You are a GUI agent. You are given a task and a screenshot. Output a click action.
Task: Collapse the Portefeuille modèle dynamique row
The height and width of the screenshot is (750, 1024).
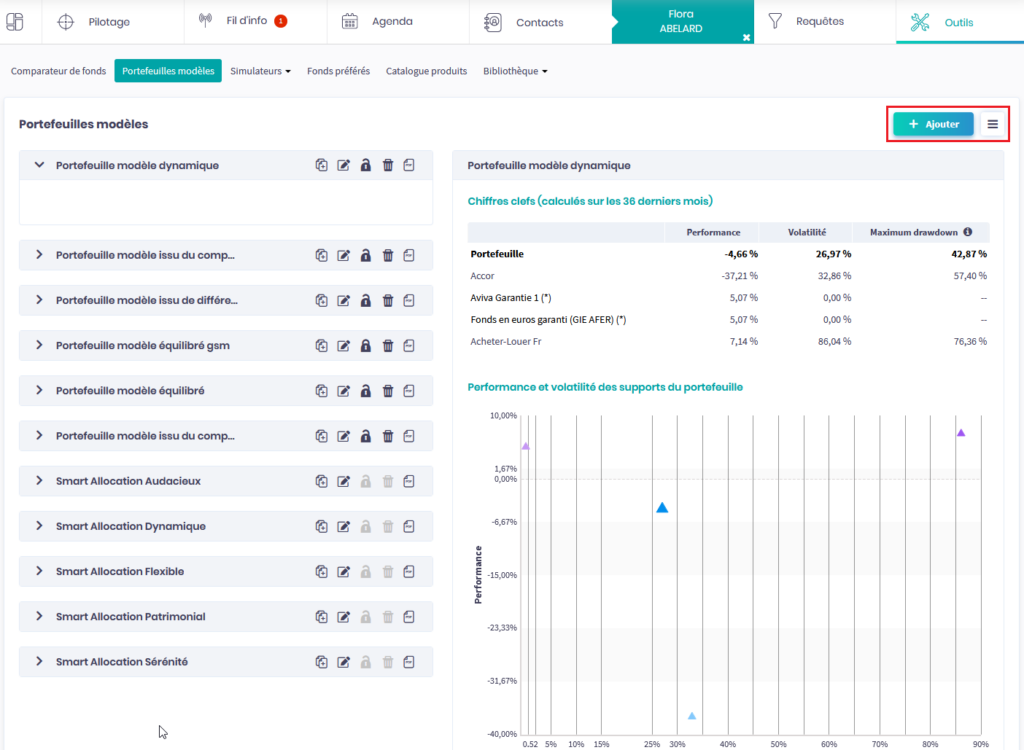coord(40,165)
